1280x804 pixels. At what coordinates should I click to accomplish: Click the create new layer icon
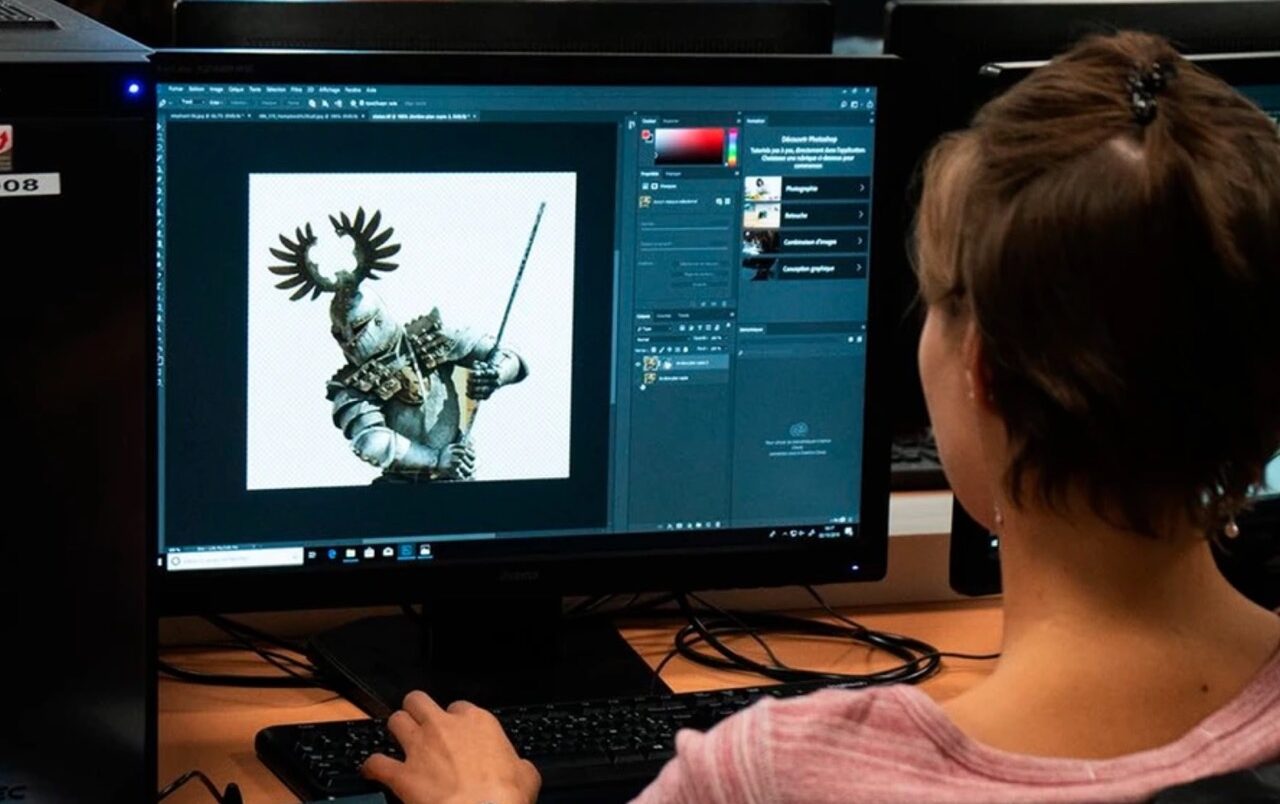coord(708,525)
